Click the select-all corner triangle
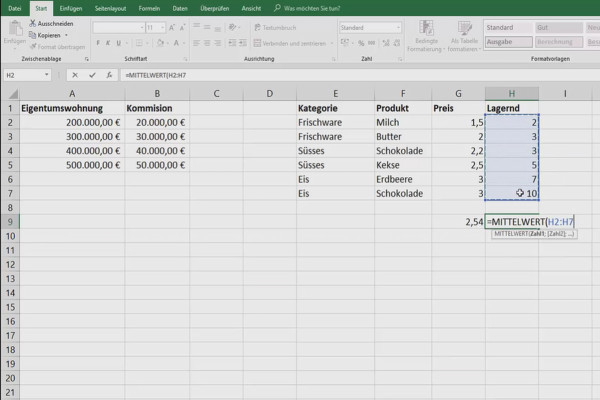Viewport: 600px width, 400px height. click(13, 94)
